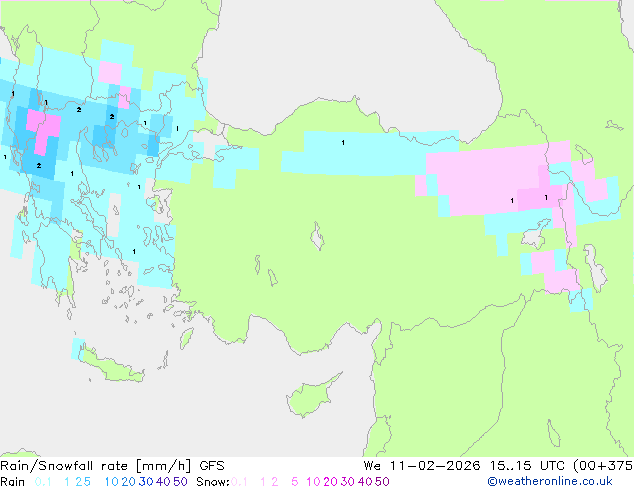Select the 'Rain/Snowfall rate [mm/h]' title text
Viewport: 634px width, 490px height.
(x=95, y=466)
